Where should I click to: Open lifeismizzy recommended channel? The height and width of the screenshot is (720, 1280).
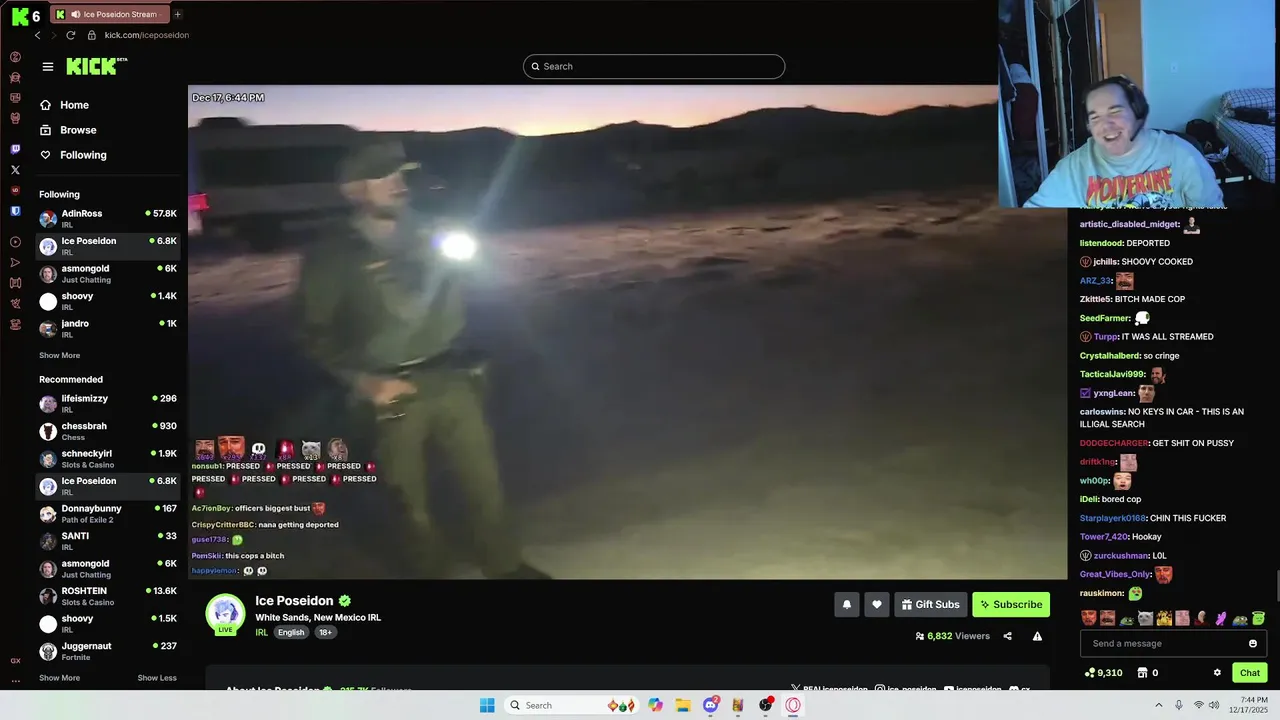[x=108, y=403]
